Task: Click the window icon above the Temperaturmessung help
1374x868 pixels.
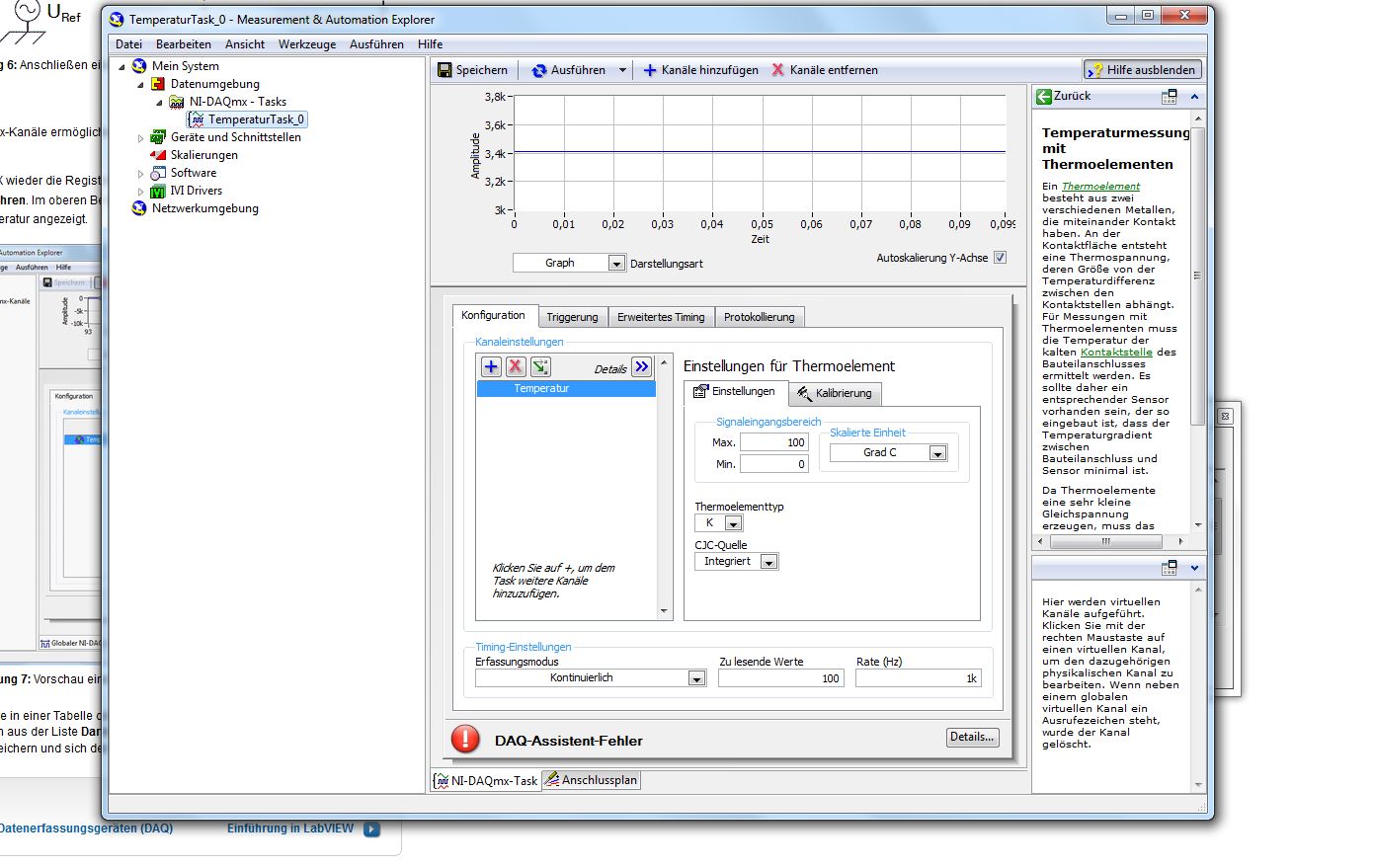Action: click(1170, 97)
